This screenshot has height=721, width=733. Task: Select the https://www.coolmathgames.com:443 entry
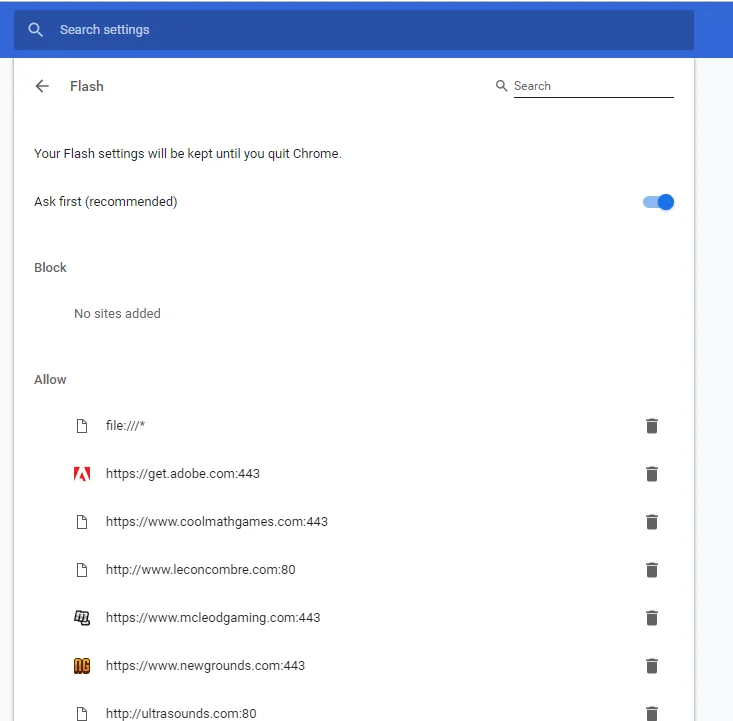[217, 522]
